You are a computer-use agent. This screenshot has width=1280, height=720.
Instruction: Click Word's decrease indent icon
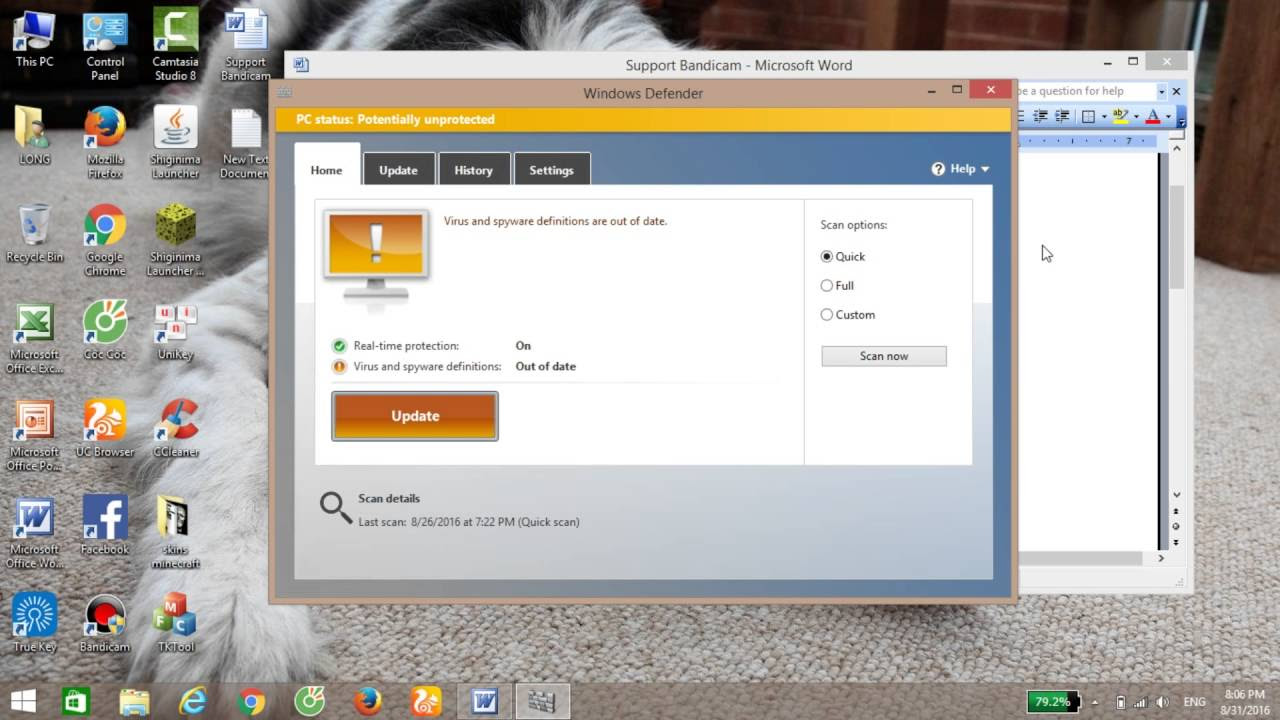pos(1040,116)
